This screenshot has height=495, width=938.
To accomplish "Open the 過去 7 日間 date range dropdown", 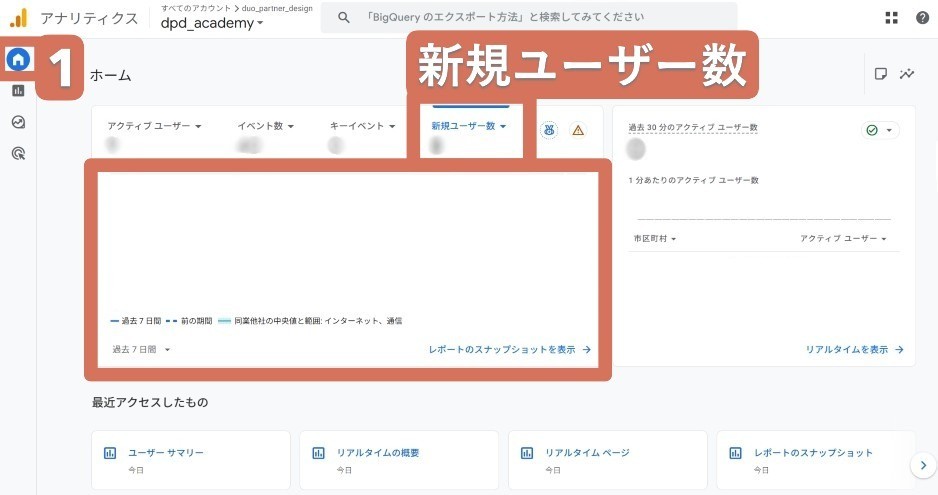I will [x=141, y=350].
